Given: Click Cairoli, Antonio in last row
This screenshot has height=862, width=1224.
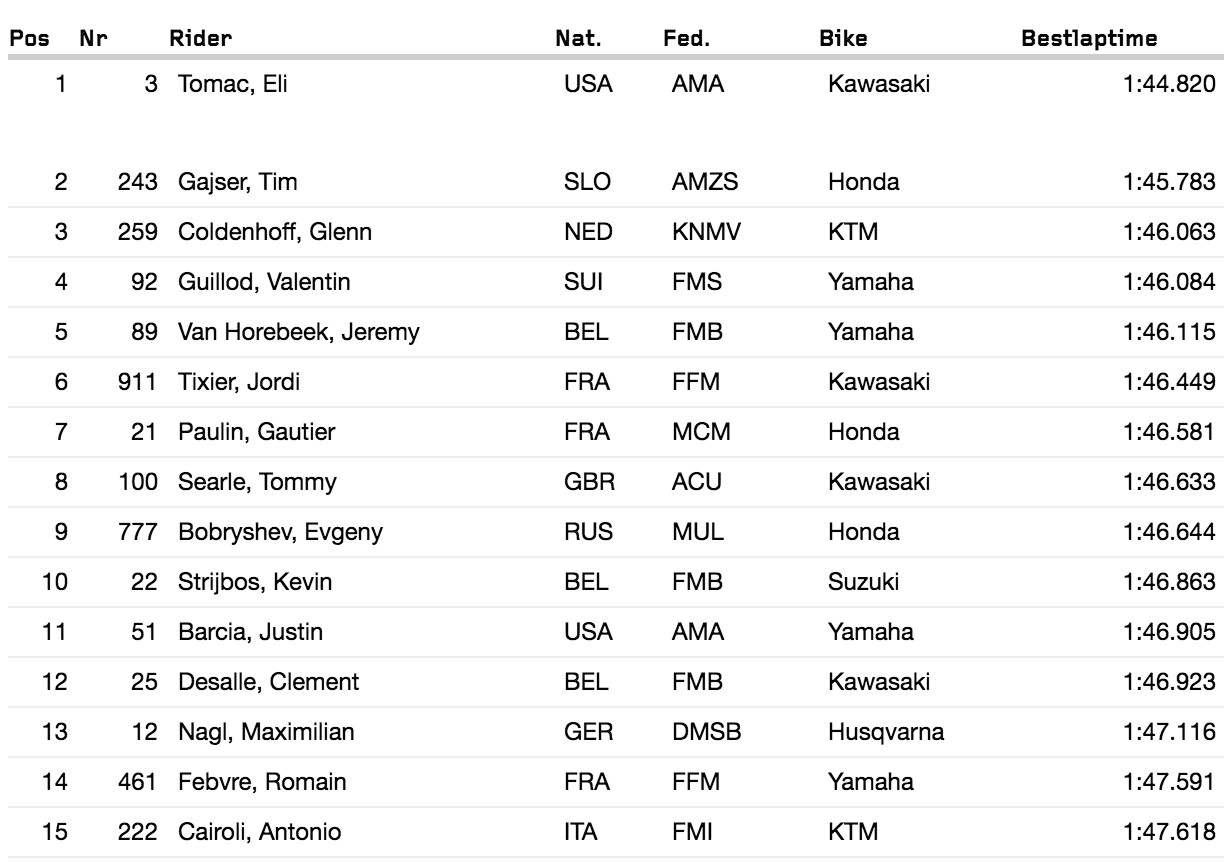Looking at the screenshot, I should (x=260, y=832).
